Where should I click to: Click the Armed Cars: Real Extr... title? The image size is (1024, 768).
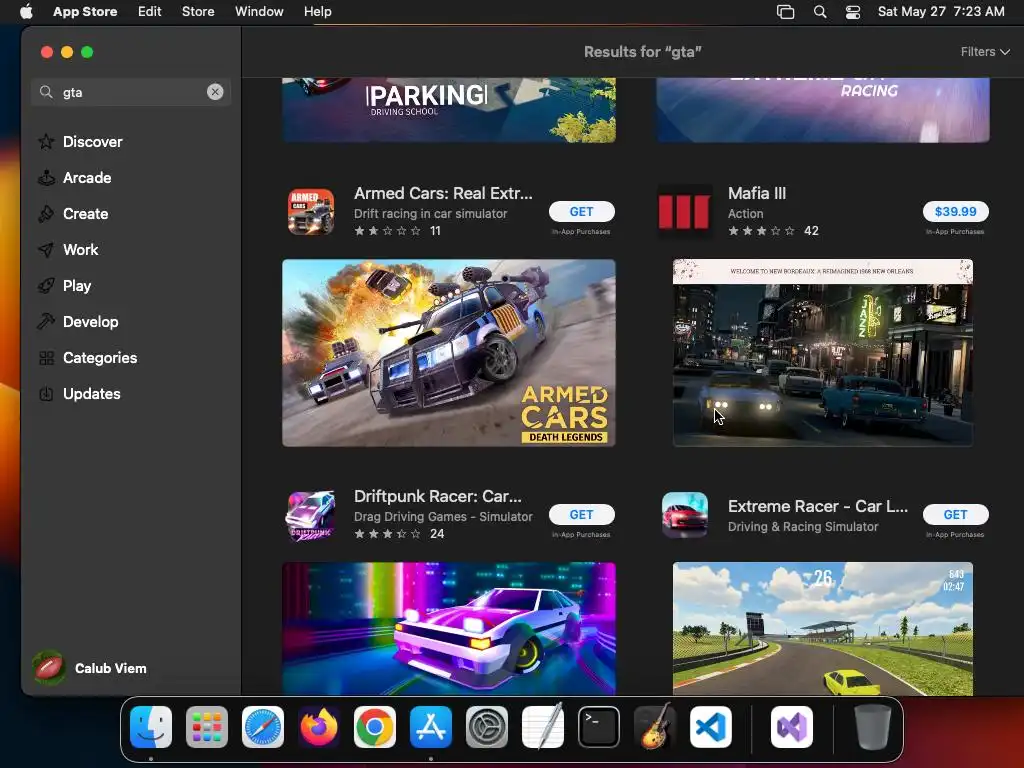(443, 193)
